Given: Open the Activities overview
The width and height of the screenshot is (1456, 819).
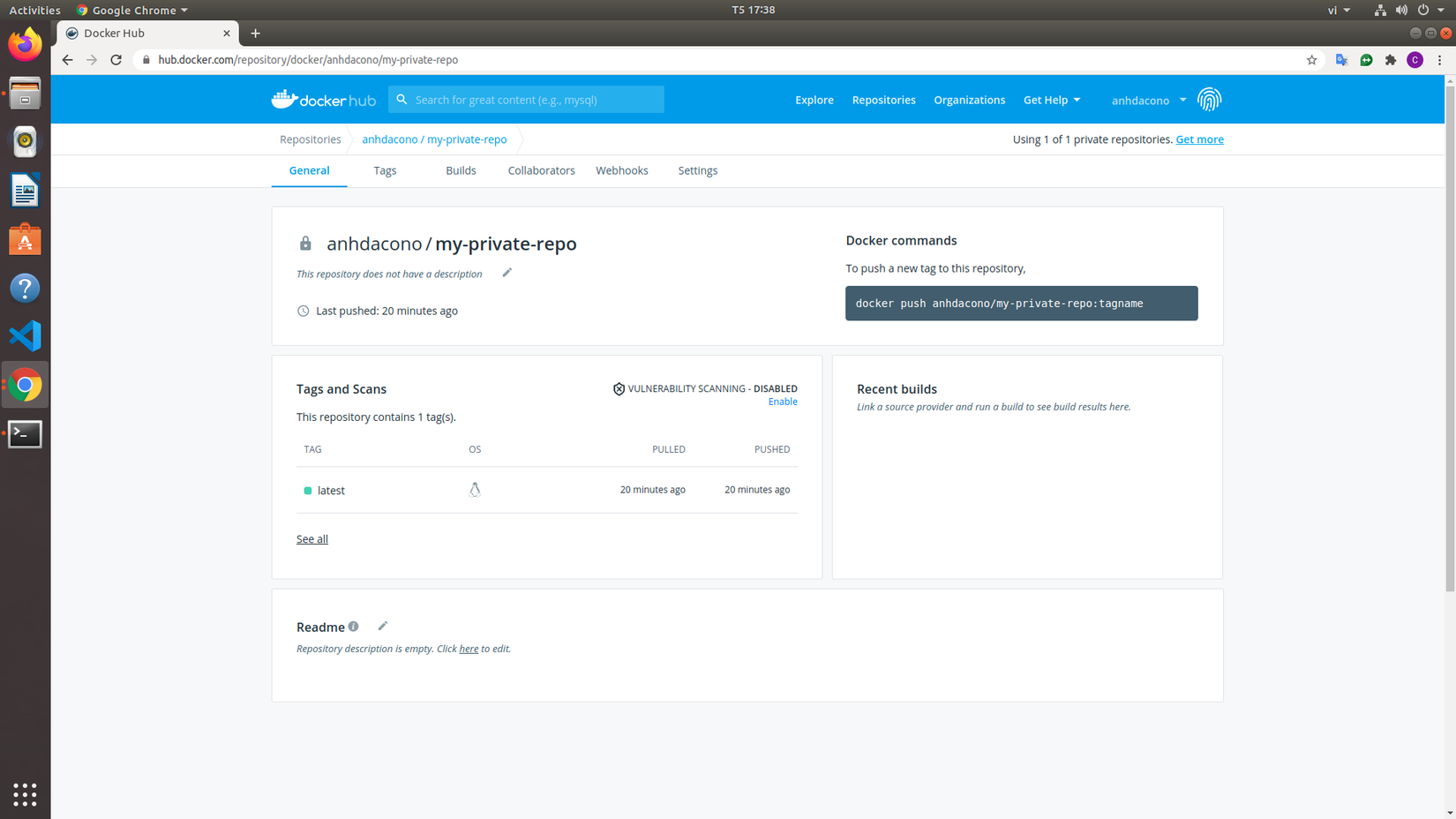Looking at the screenshot, I should tap(34, 10).
